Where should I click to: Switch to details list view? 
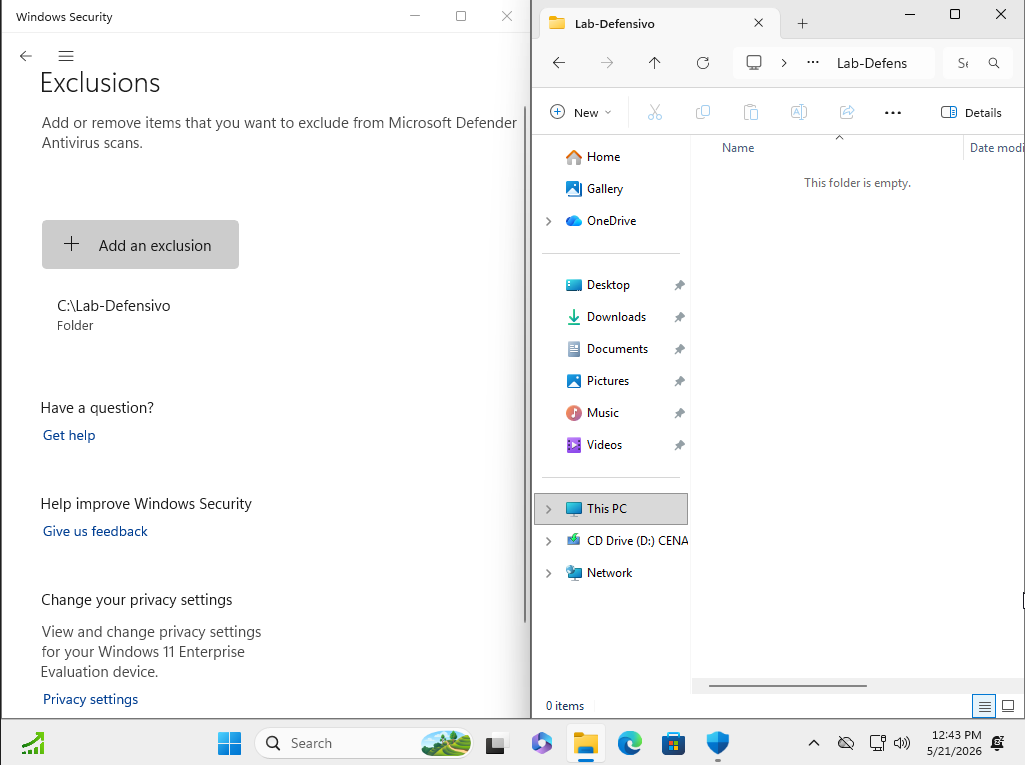tap(984, 706)
